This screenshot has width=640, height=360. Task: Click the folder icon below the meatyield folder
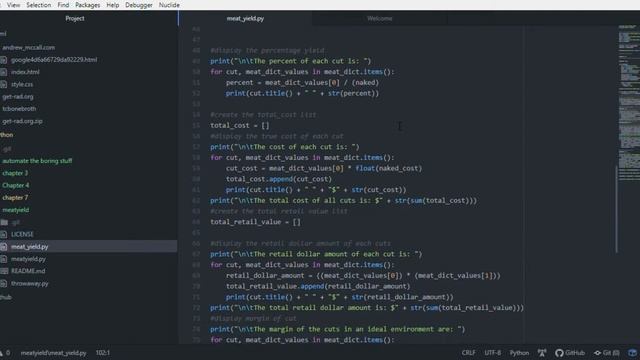coord(4,222)
